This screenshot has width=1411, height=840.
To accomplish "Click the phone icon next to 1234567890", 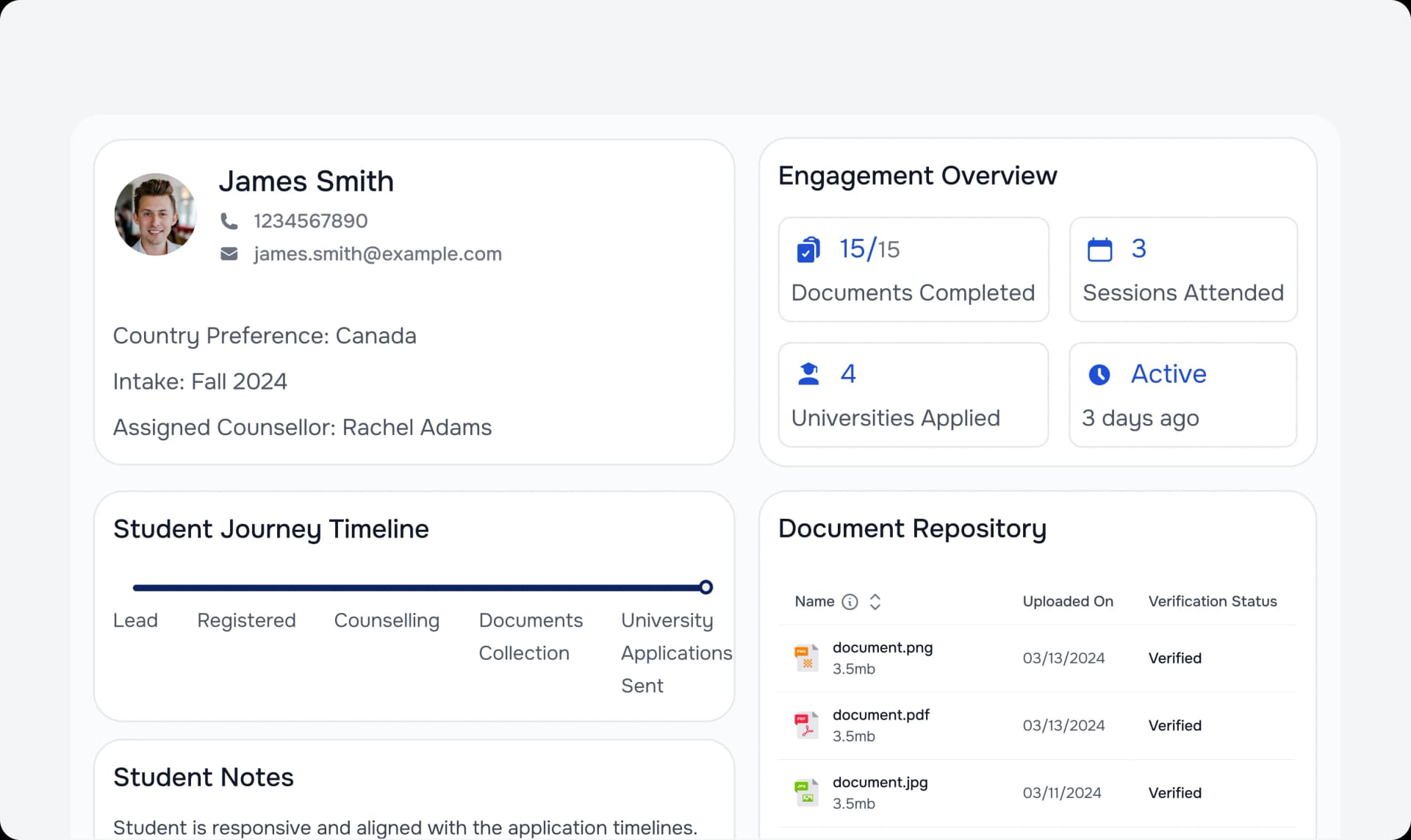I will pyautogui.click(x=229, y=220).
